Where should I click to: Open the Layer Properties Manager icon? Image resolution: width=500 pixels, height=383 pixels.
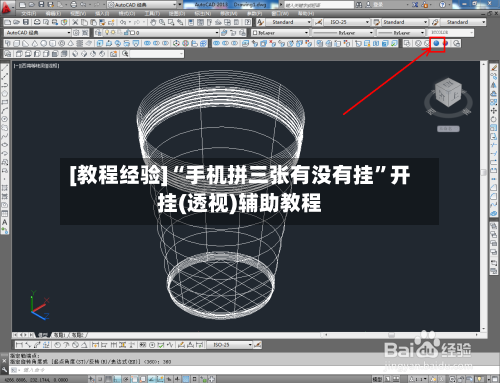pyautogui.click(x=98, y=33)
